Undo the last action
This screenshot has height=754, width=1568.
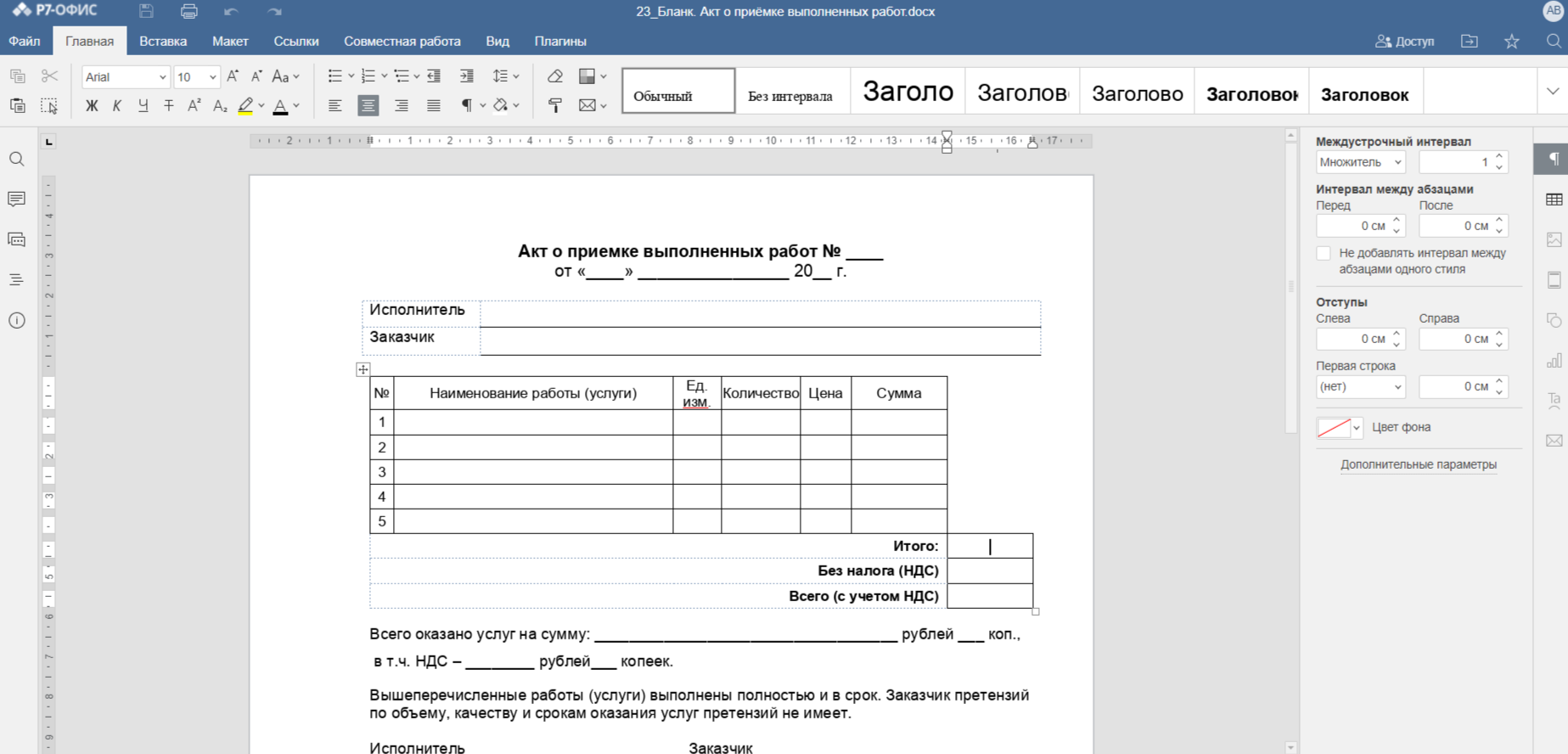pyautogui.click(x=231, y=12)
